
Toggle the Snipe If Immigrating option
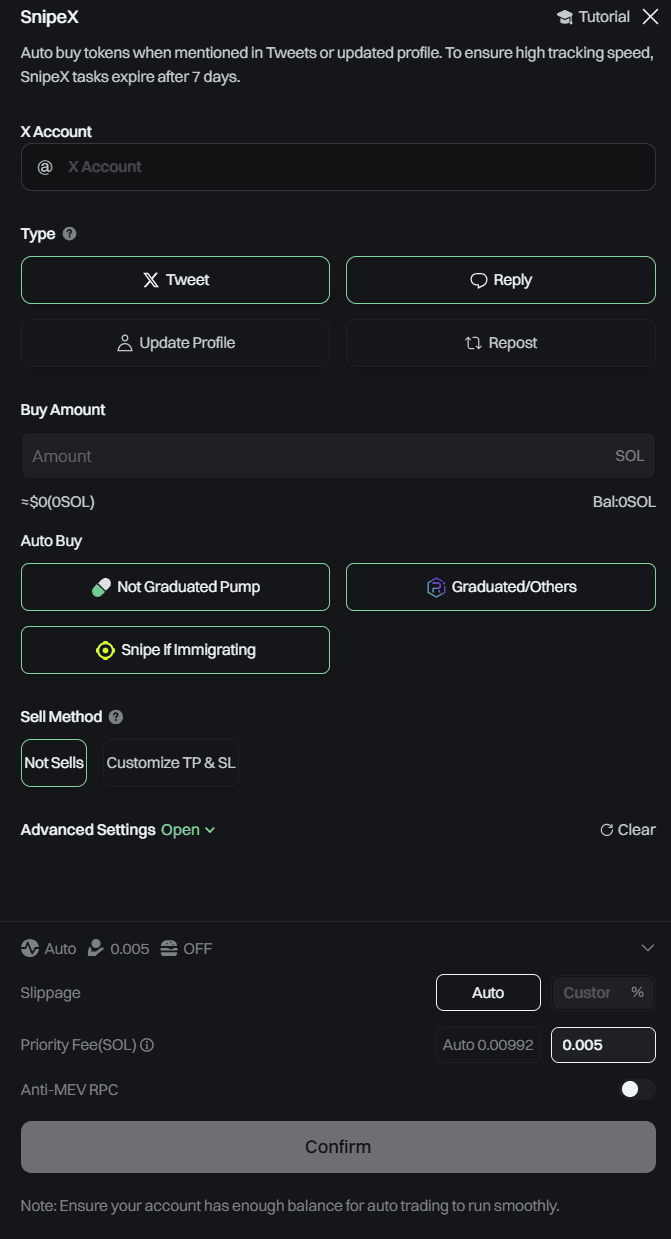pyautogui.click(x=175, y=650)
